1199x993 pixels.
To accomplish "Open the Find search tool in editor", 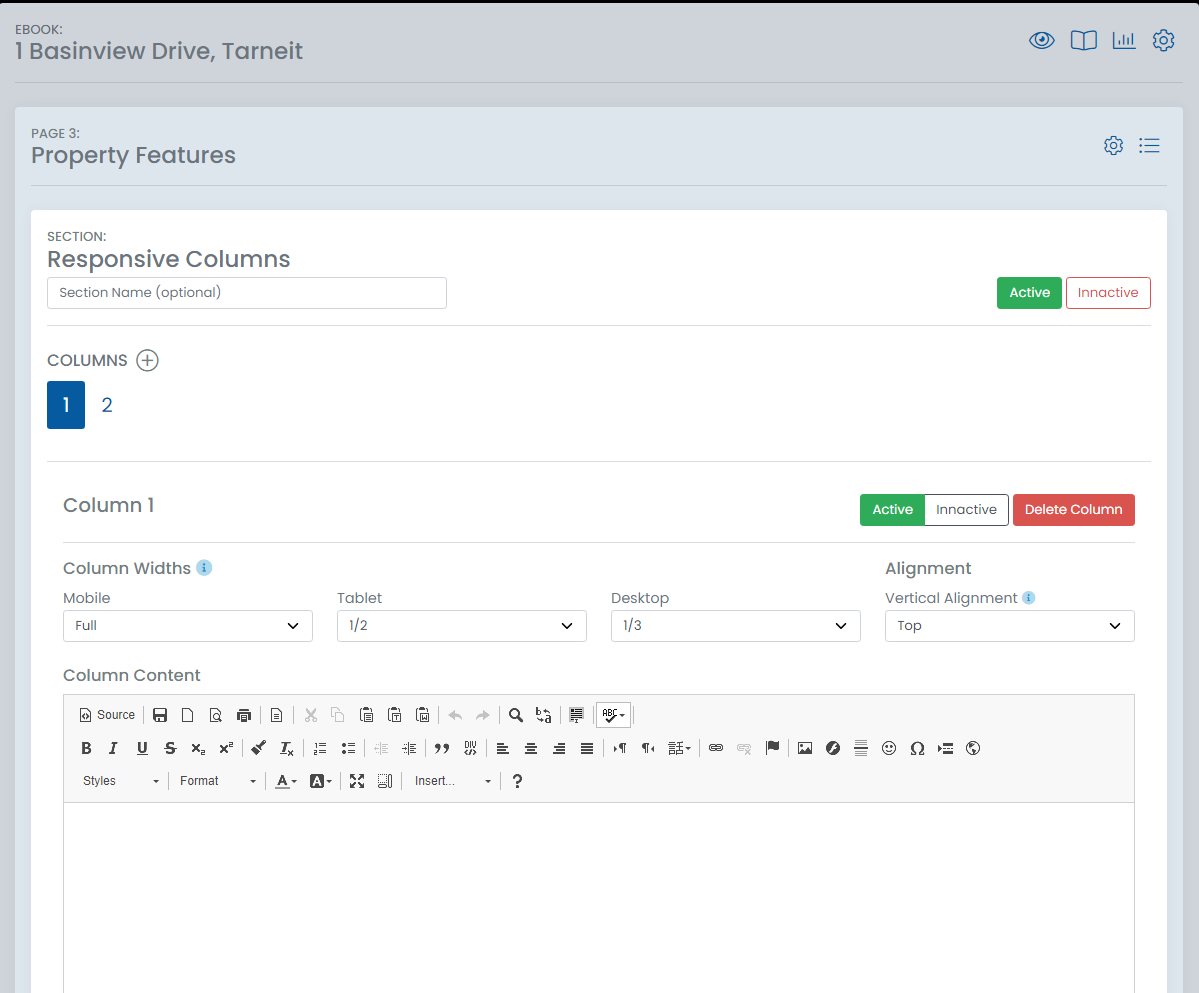I will pyautogui.click(x=516, y=715).
